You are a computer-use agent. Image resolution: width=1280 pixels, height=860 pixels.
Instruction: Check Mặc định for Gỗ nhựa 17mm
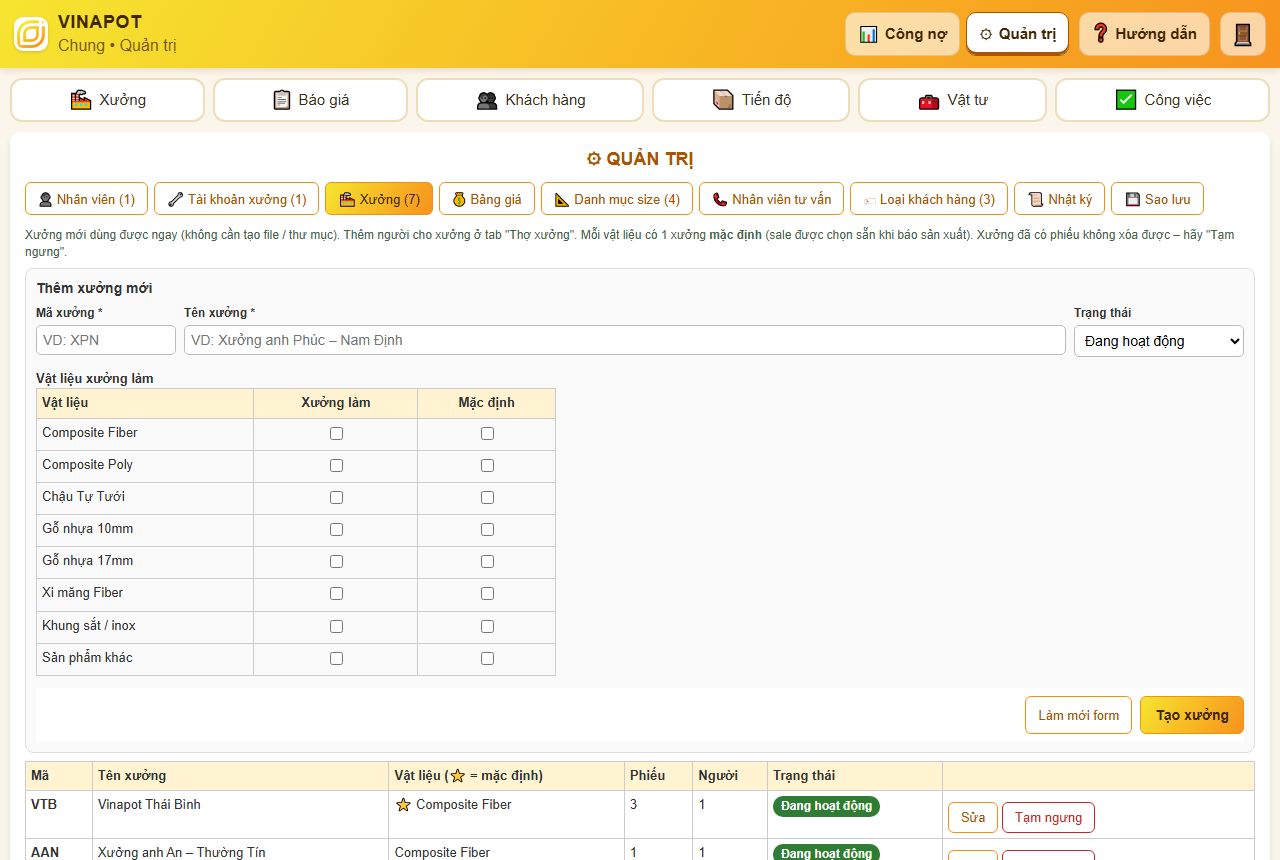(487, 561)
